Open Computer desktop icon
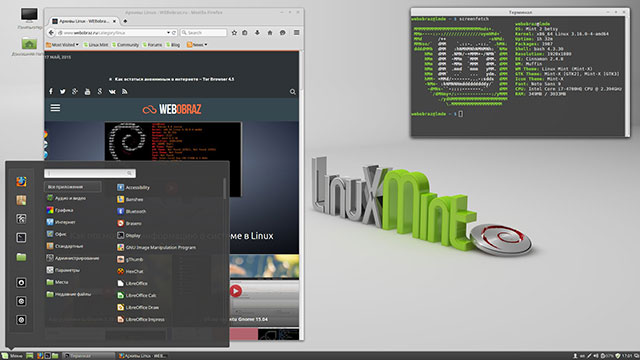The image size is (640, 360). [29, 18]
